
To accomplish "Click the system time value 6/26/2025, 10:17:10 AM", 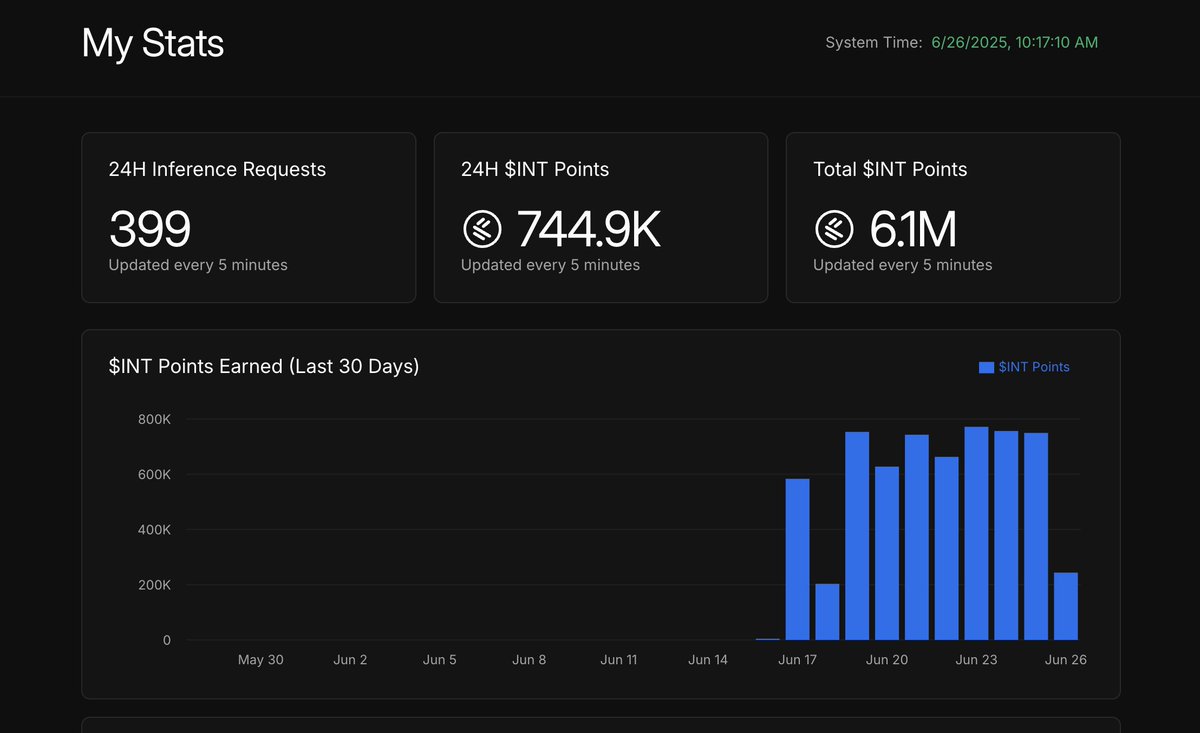I will pyautogui.click(x=1014, y=42).
